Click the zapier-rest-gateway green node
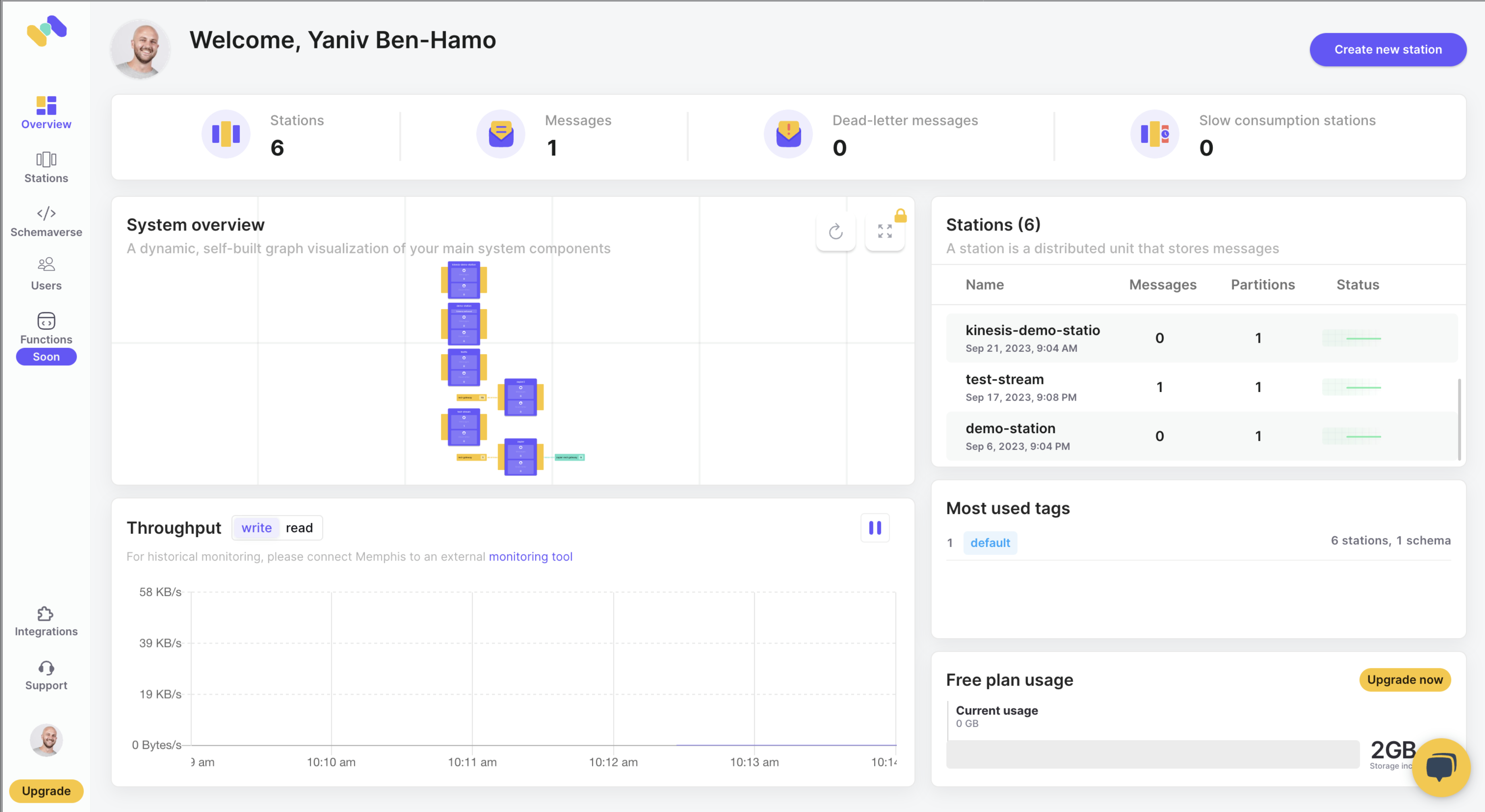This screenshot has height=812, width=1485. point(569,457)
